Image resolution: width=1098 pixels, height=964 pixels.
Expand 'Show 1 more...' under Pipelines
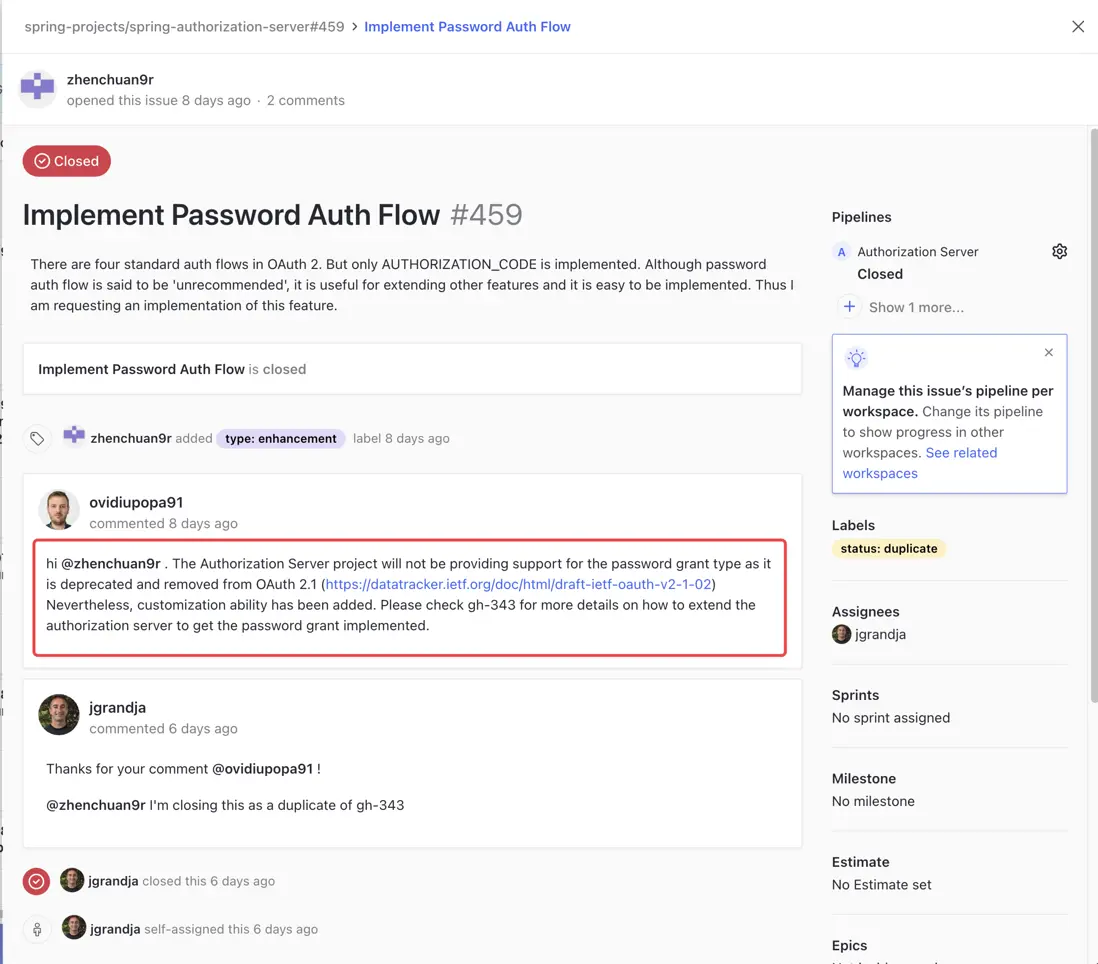pyautogui.click(x=916, y=307)
